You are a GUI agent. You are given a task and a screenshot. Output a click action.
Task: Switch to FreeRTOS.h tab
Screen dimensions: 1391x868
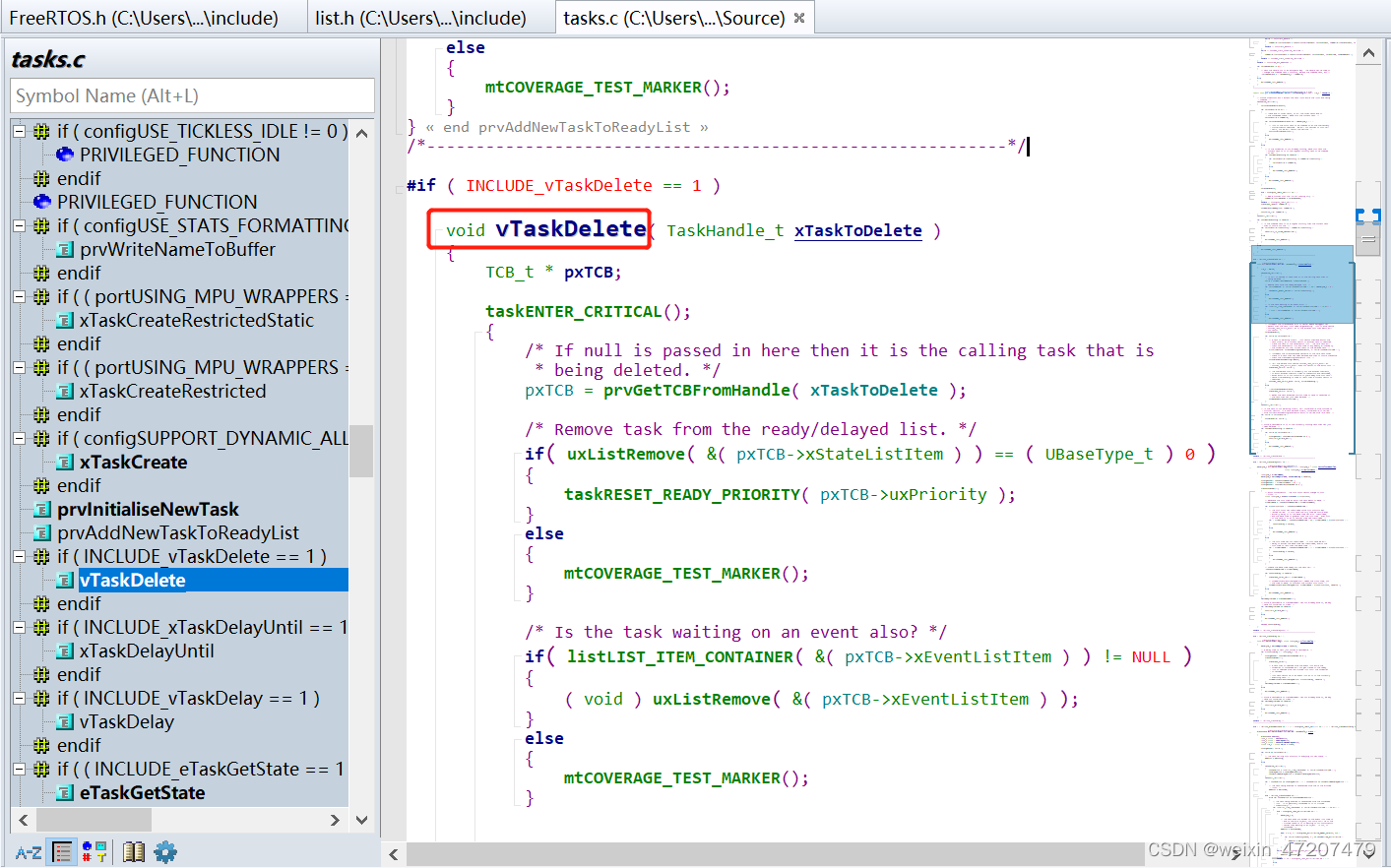coord(144,18)
